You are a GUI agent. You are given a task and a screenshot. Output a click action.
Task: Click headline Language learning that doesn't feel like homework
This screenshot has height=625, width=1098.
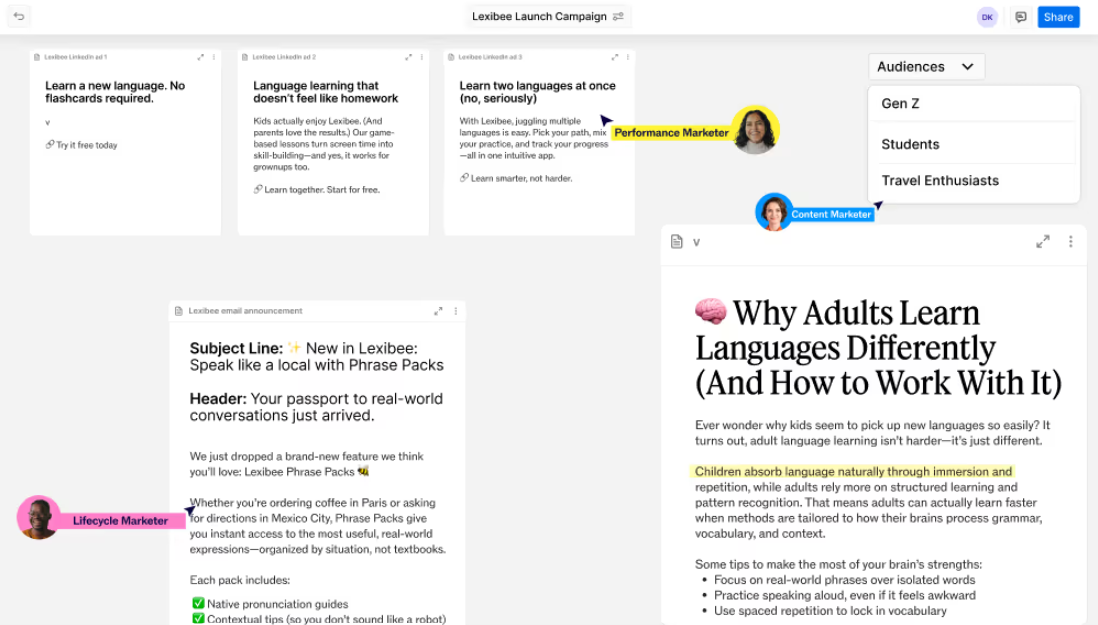click(x=326, y=92)
